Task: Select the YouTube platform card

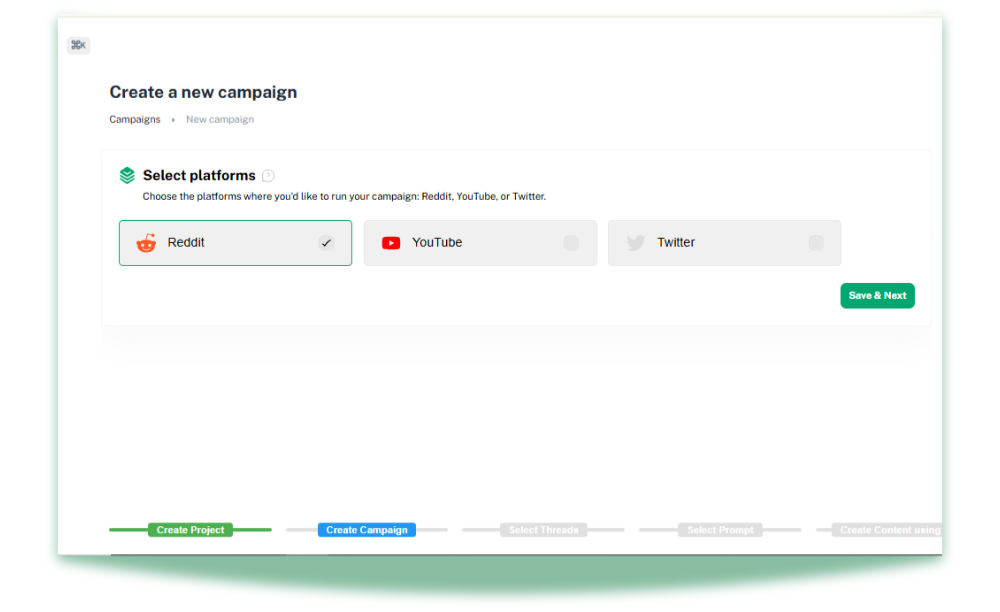Action: (x=480, y=243)
